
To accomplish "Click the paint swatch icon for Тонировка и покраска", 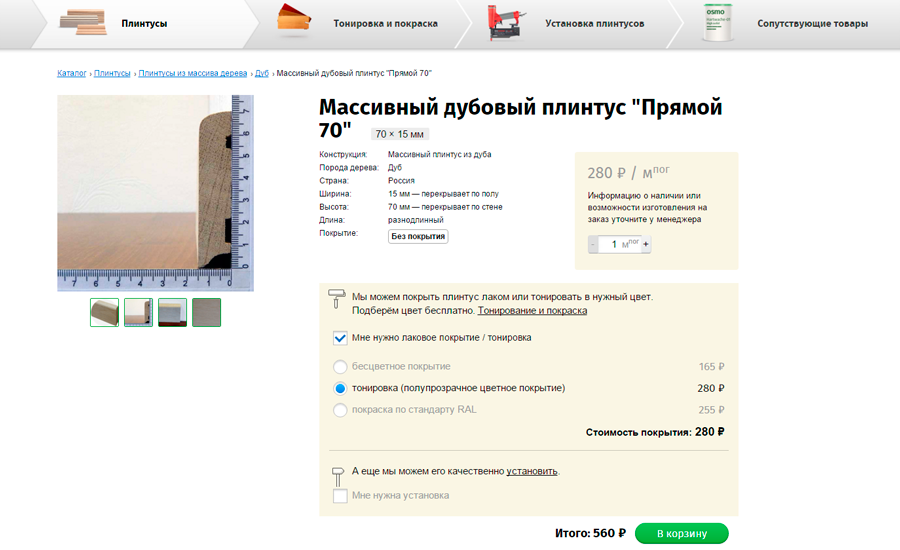I will (x=294, y=22).
